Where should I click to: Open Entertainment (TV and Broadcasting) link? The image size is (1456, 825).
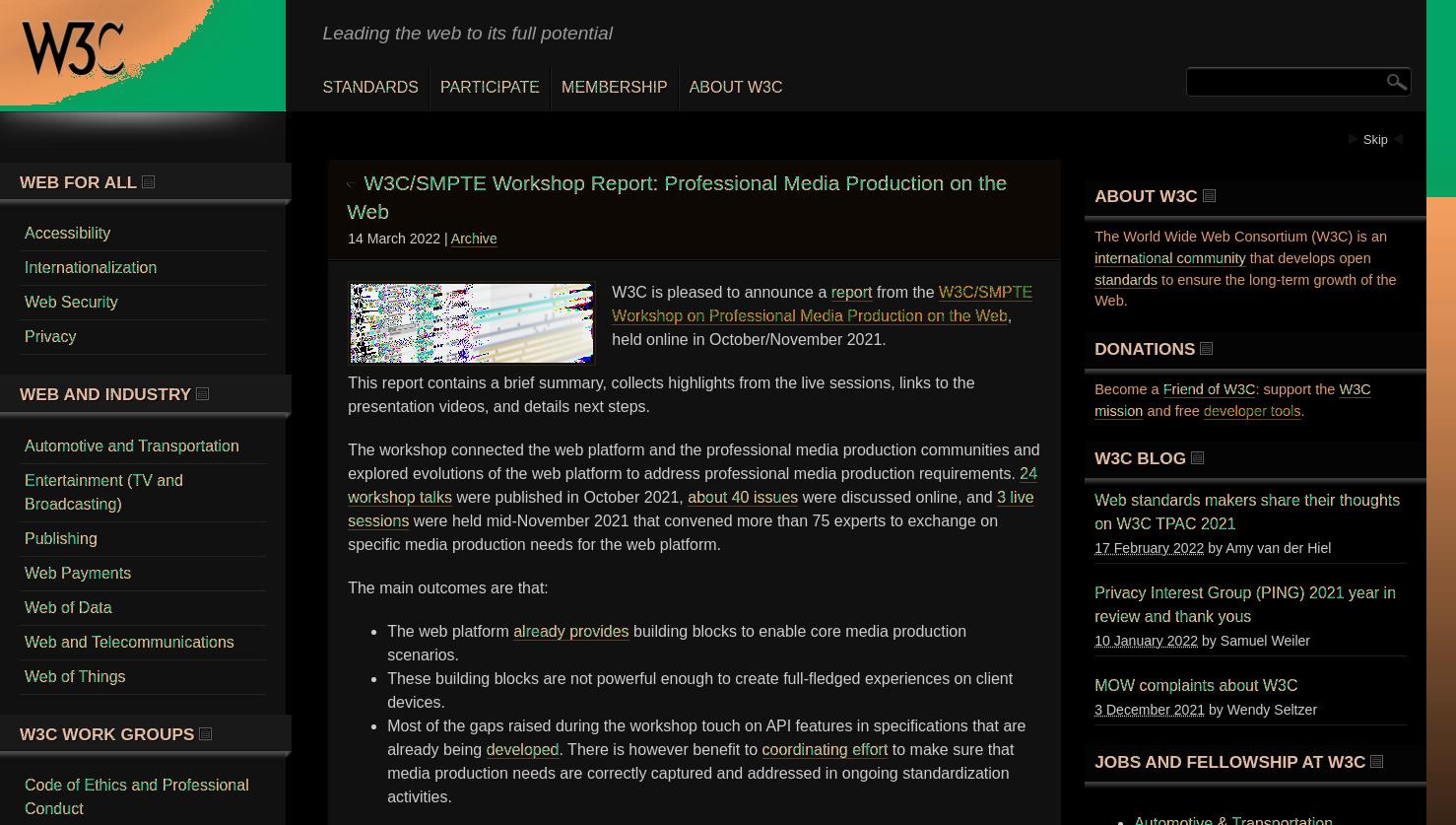(x=103, y=493)
